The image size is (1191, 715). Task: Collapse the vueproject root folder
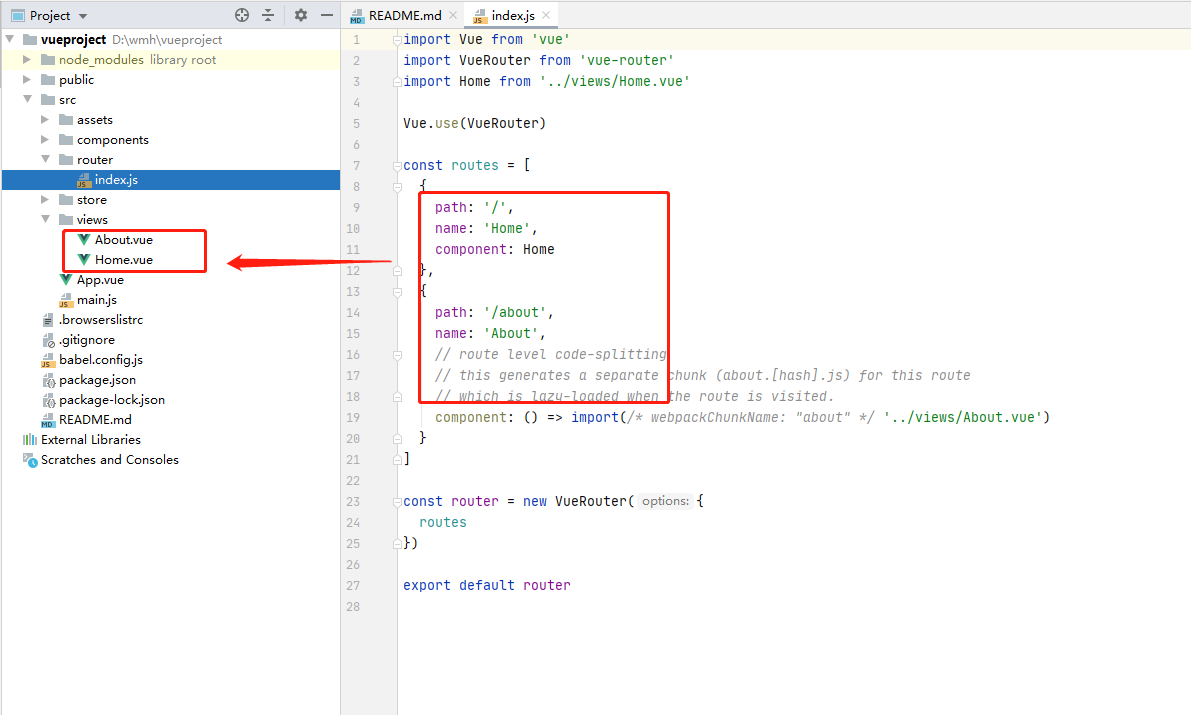click(10, 39)
